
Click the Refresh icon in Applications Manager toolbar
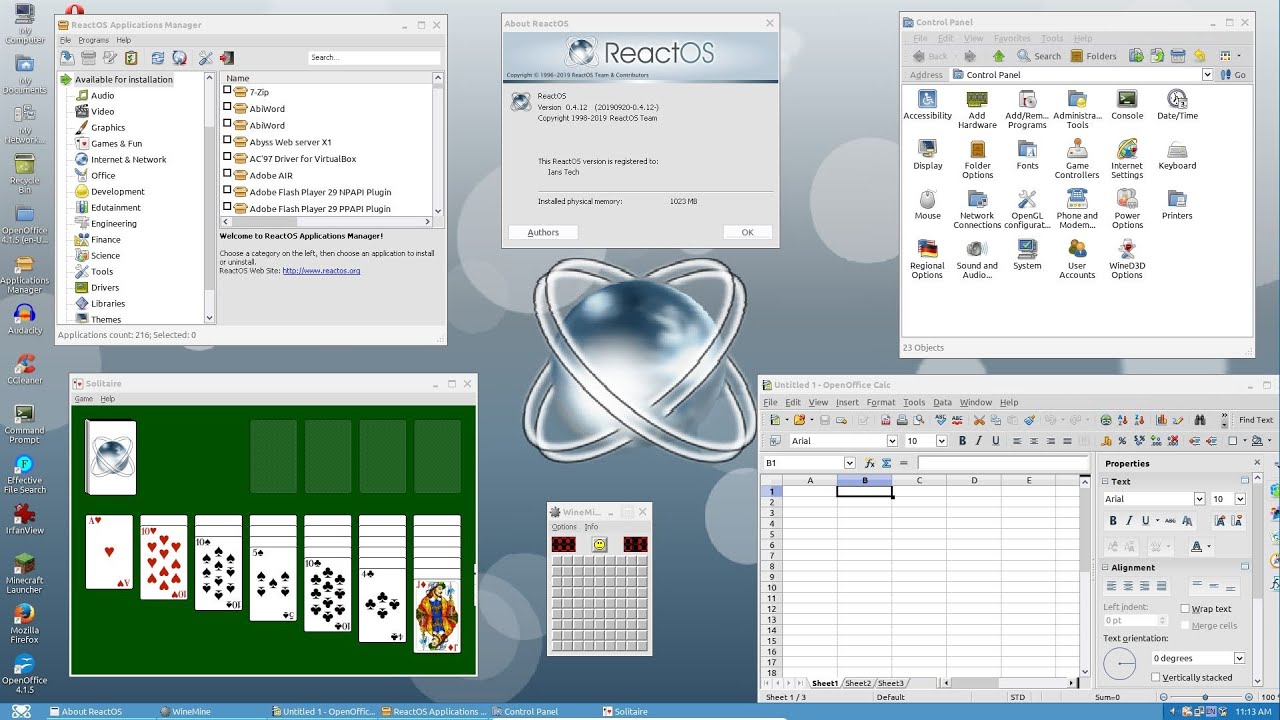click(157, 58)
